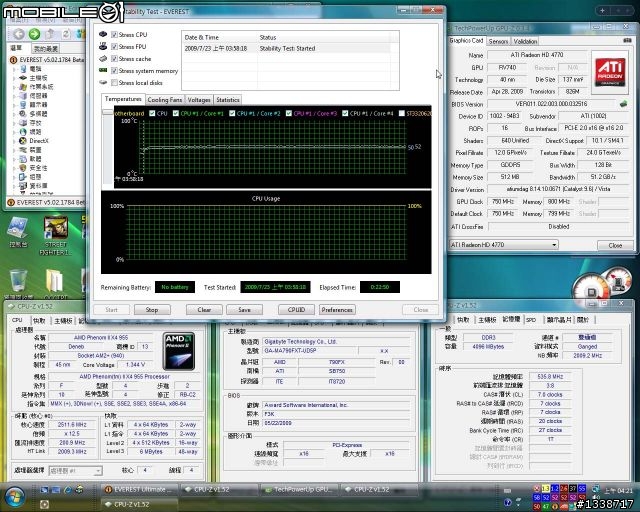640x512 pixels.
Task: Toggle CPU #1 / Core #2 graph checkbox
Action: click(x=232, y=113)
